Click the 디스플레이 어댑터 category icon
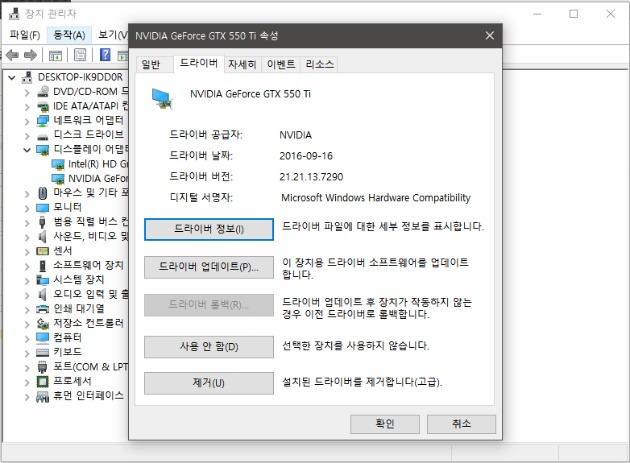 coord(43,150)
